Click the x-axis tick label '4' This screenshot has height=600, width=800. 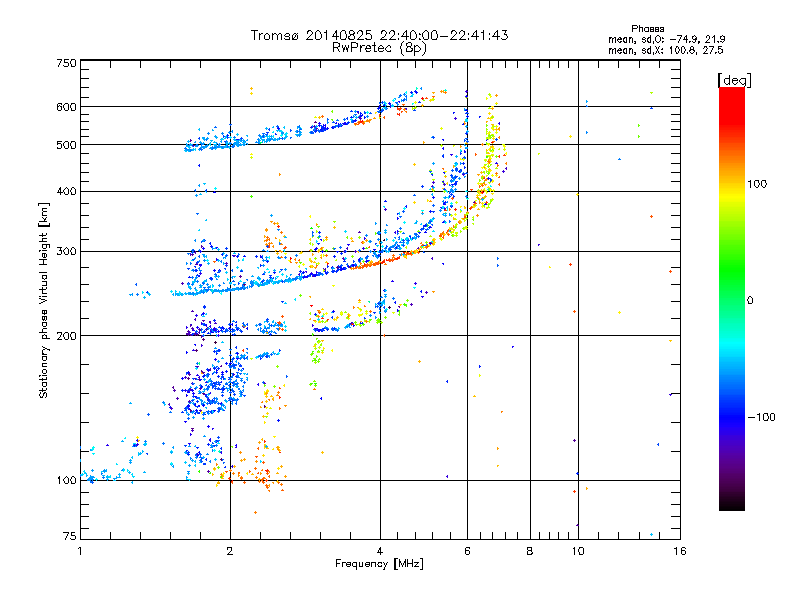[x=380, y=551]
